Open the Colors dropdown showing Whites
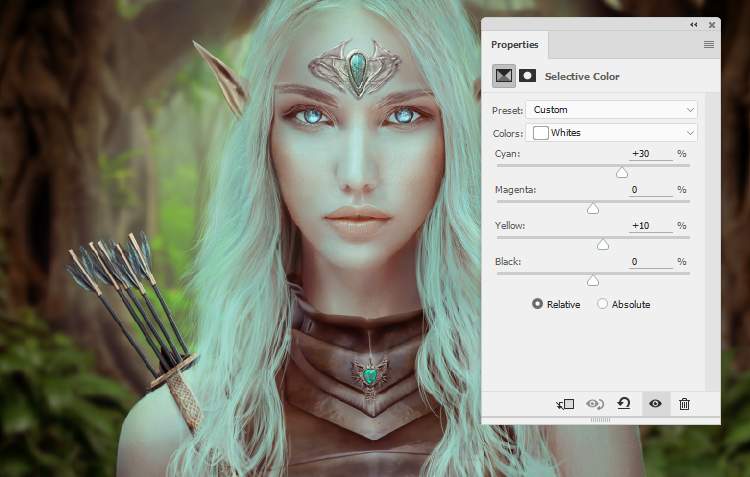 point(611,133)
